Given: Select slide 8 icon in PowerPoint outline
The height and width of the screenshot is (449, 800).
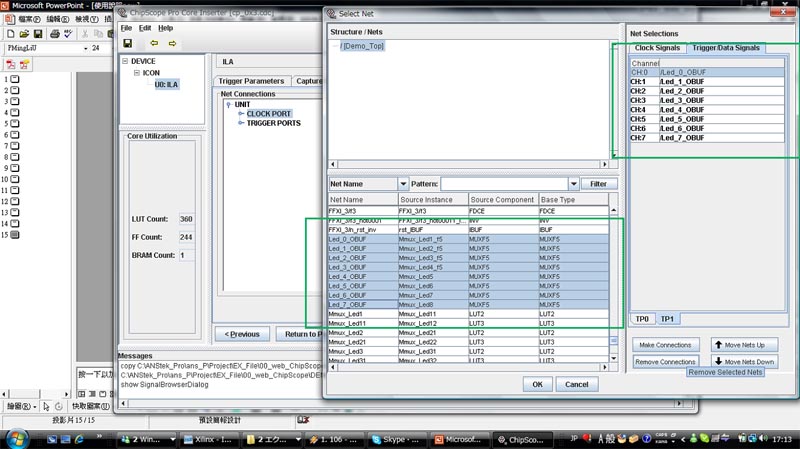Looking at the screenshot, I should [x=15, y=157].
